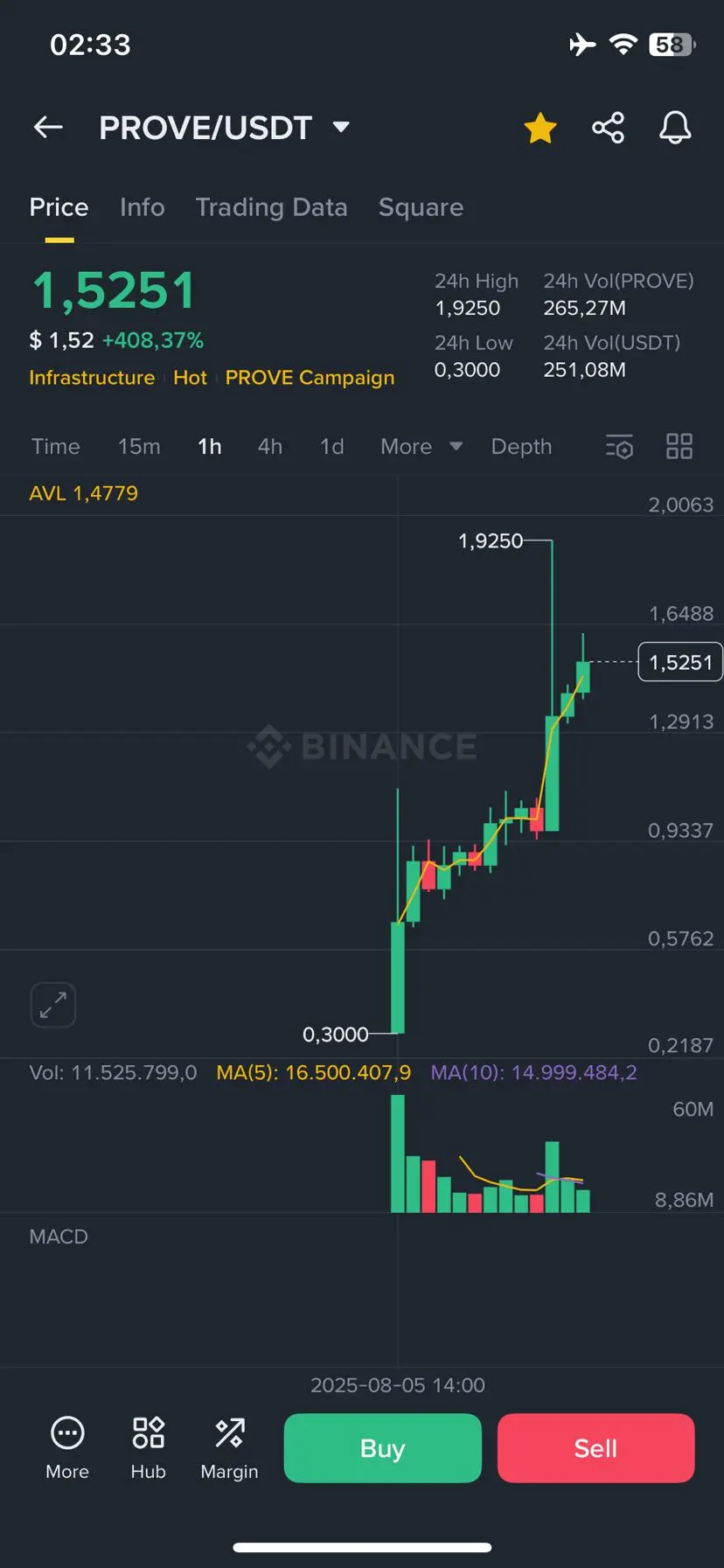Screen dimensions: 724x1568
Task: Expand chart to fullscreen
Action: click(x=53, y=1005)
